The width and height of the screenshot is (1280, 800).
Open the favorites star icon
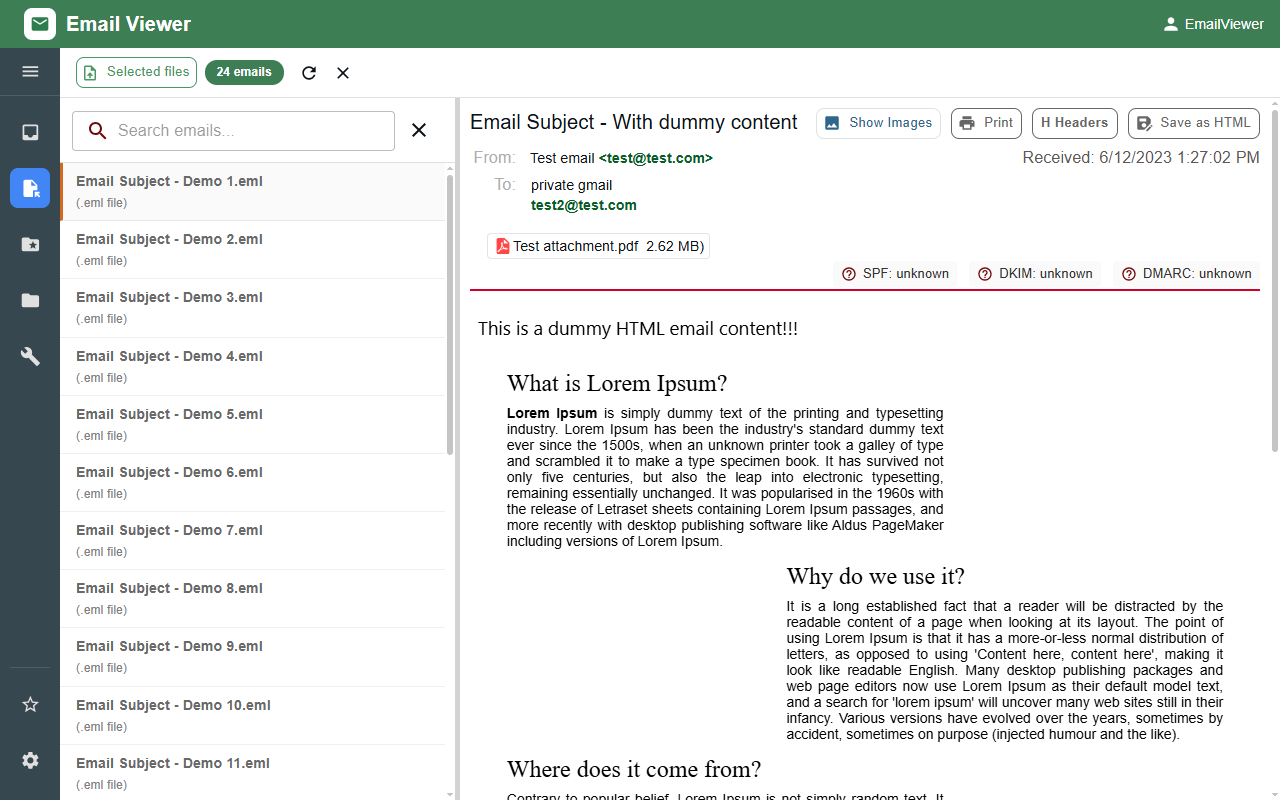(30, 704)
